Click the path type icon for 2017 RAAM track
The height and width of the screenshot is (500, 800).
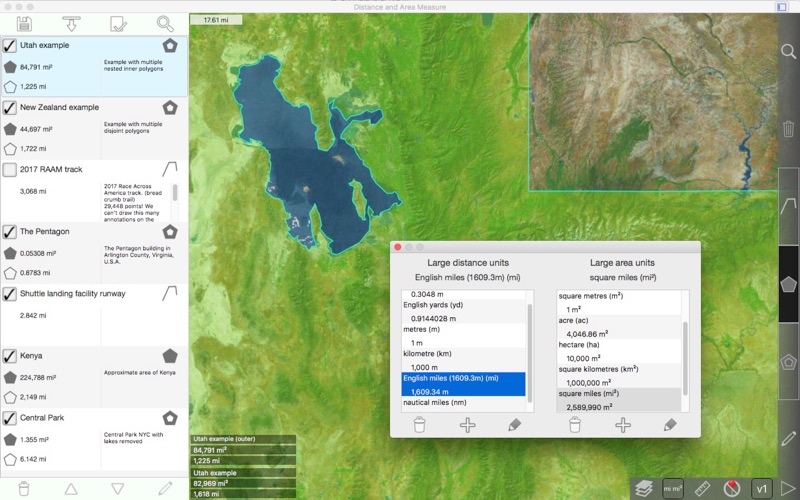(170, 169)
